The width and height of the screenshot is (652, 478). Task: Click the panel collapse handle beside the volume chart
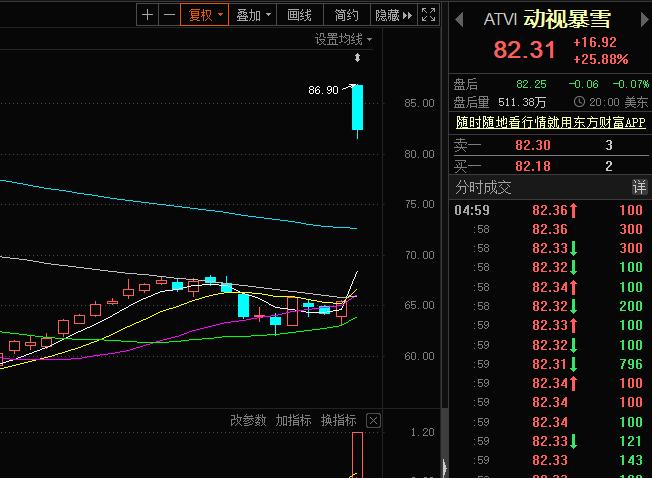point(445,467)
